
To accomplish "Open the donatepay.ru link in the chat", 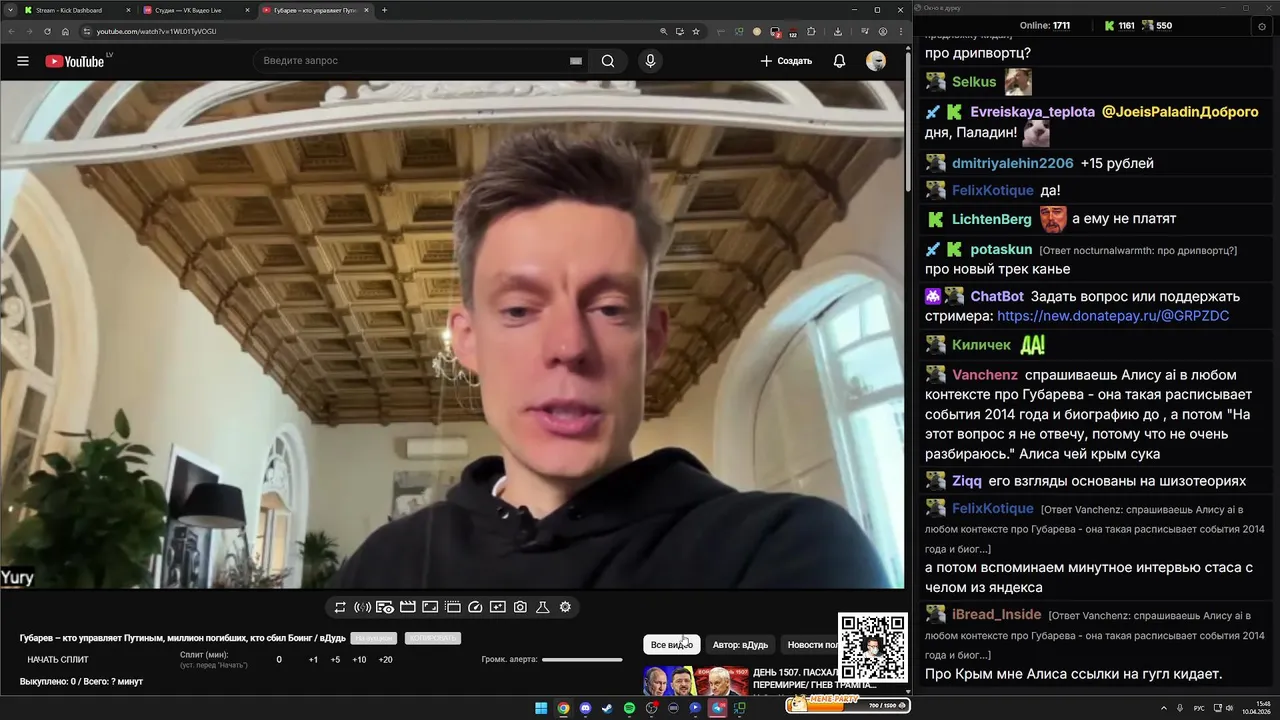I will click(1113, 316).
